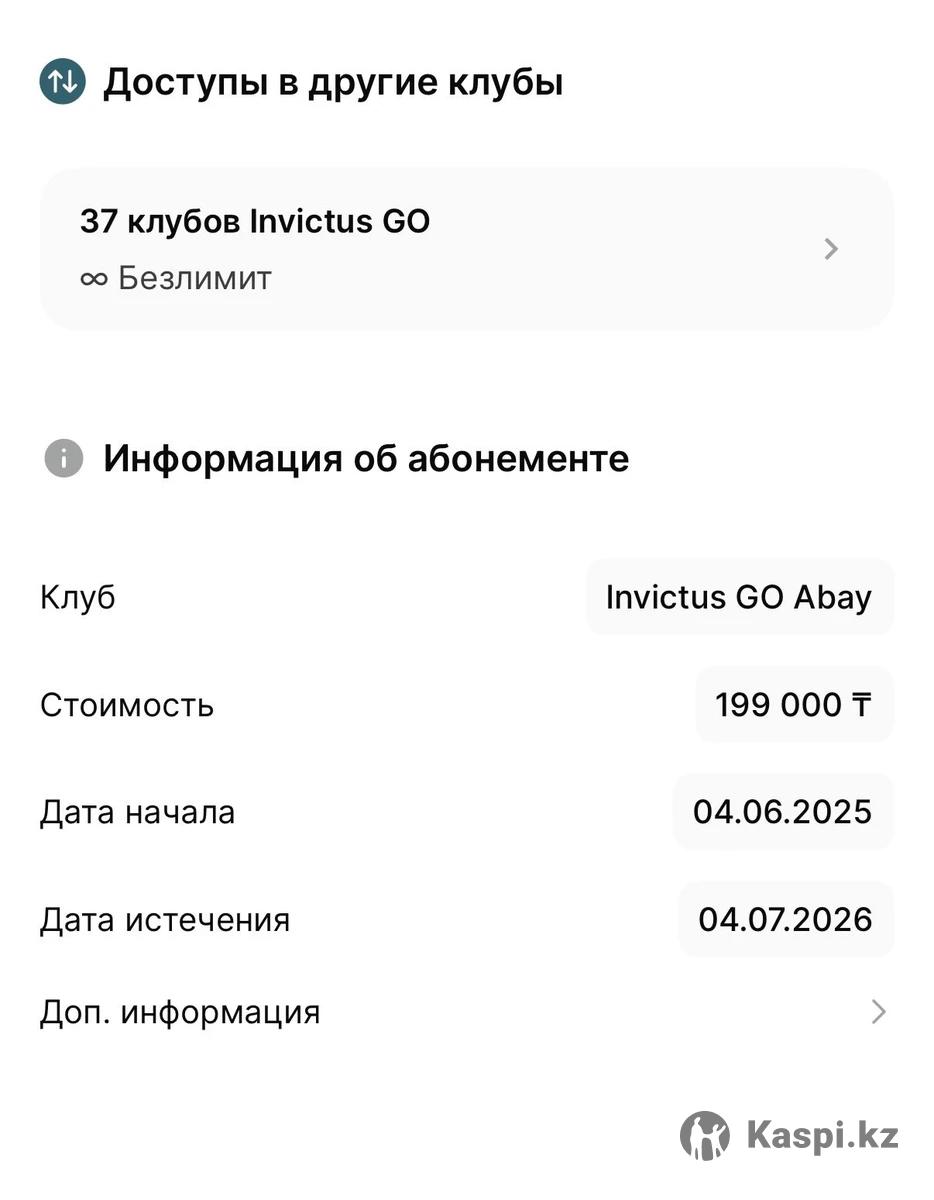
Task: Select the Invictus GO Abay club value
Action: [x=739, y=597]
